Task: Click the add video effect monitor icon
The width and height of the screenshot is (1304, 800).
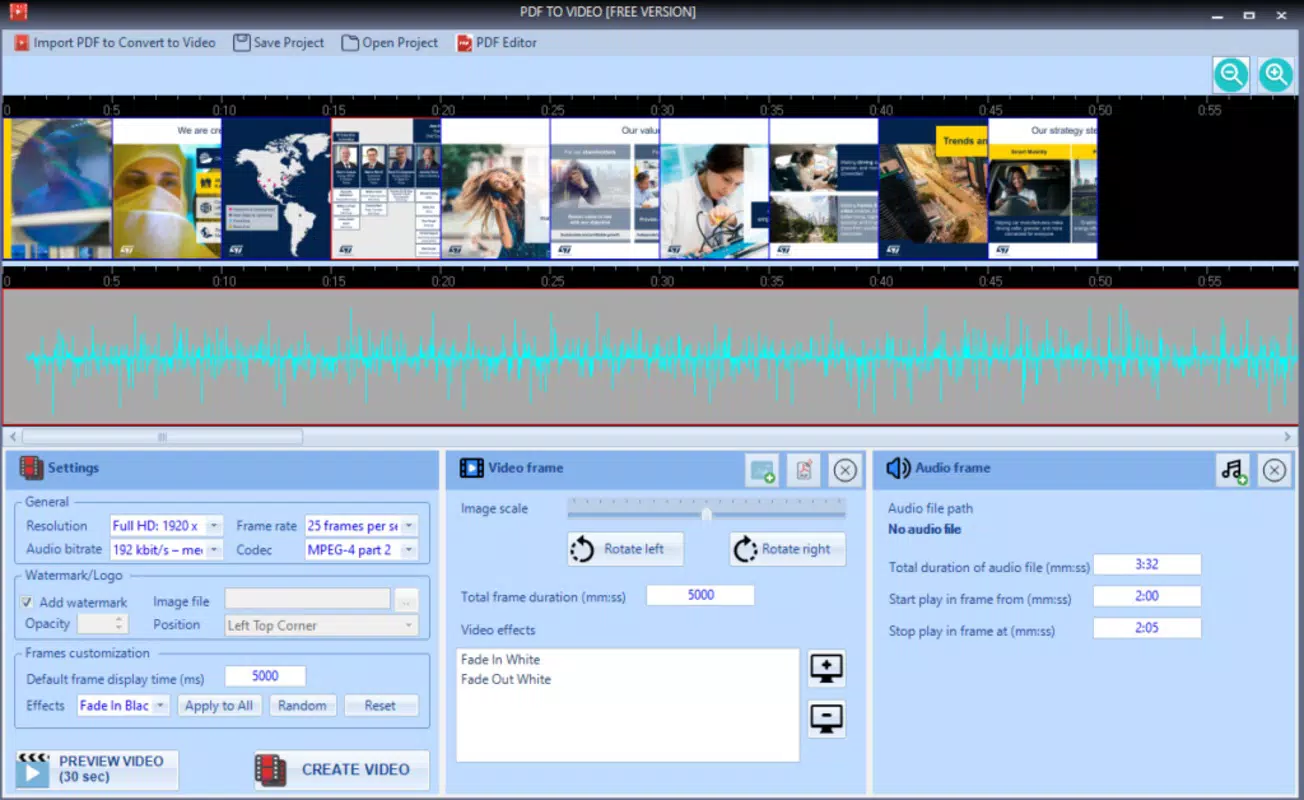Action: pos(827,669)
